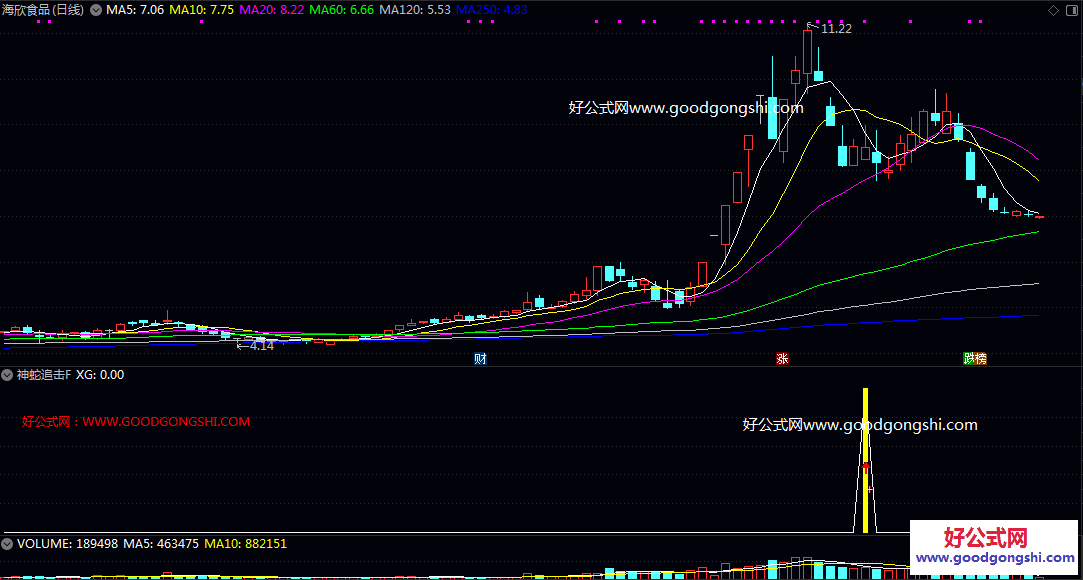Screen dimensions: 1083x580
Task: Click the diamond icon at chart top-right
Action: click(x=1053, y=10)
